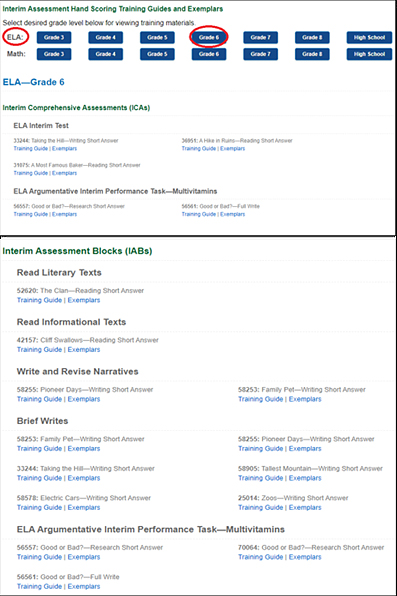397x596 pixels.
Task: Click 'Interim Comprehensive Assessments (ICAs)' heading
Action: click(x=76, y=108)
